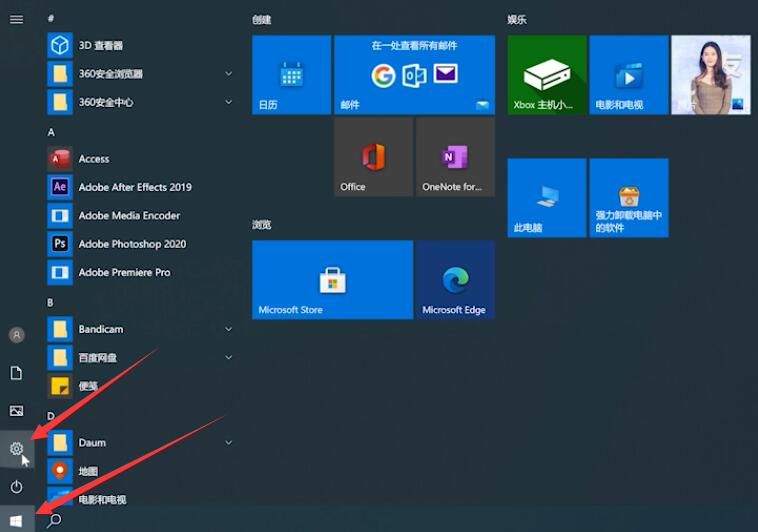Launch 3D 查看器 from app list
Screen dimensions: 758x532
pyautogui.click(x=140, y=45)
